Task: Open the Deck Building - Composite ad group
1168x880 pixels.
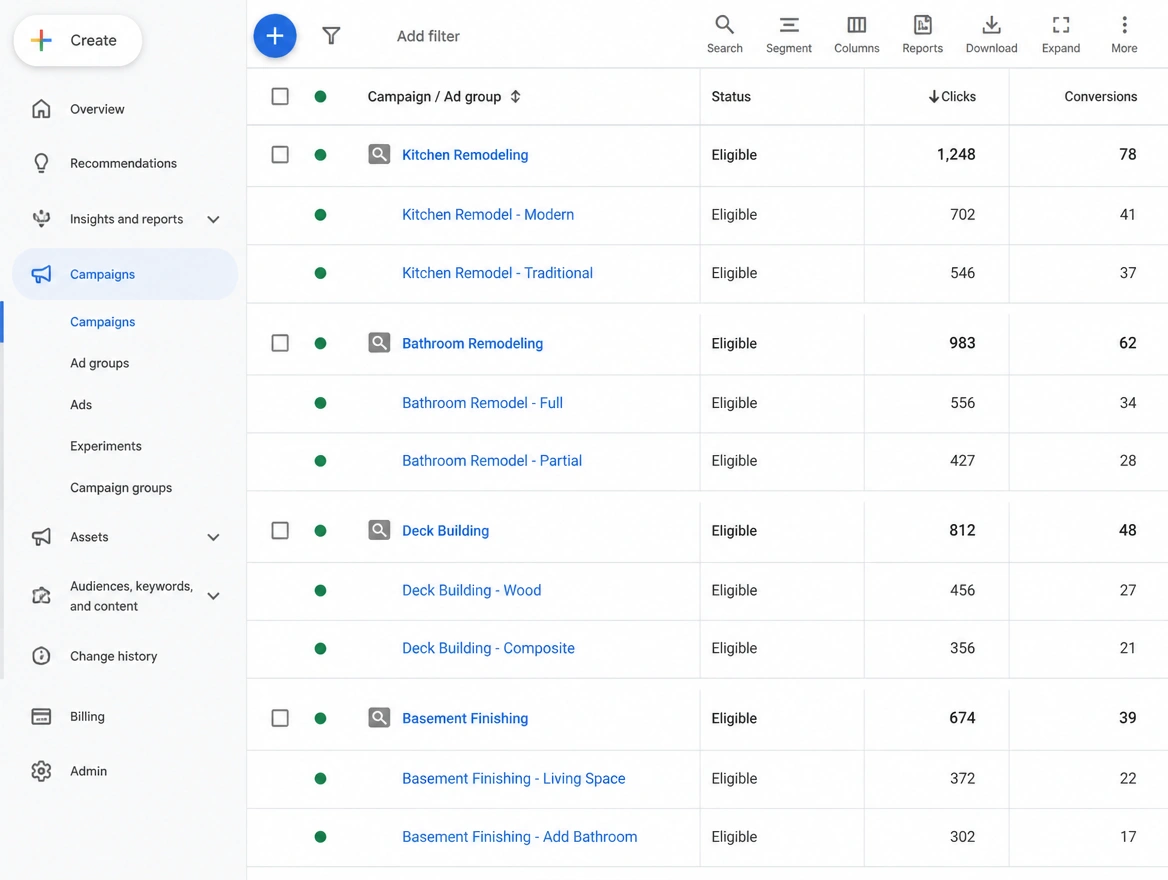Action: [489, 648]
